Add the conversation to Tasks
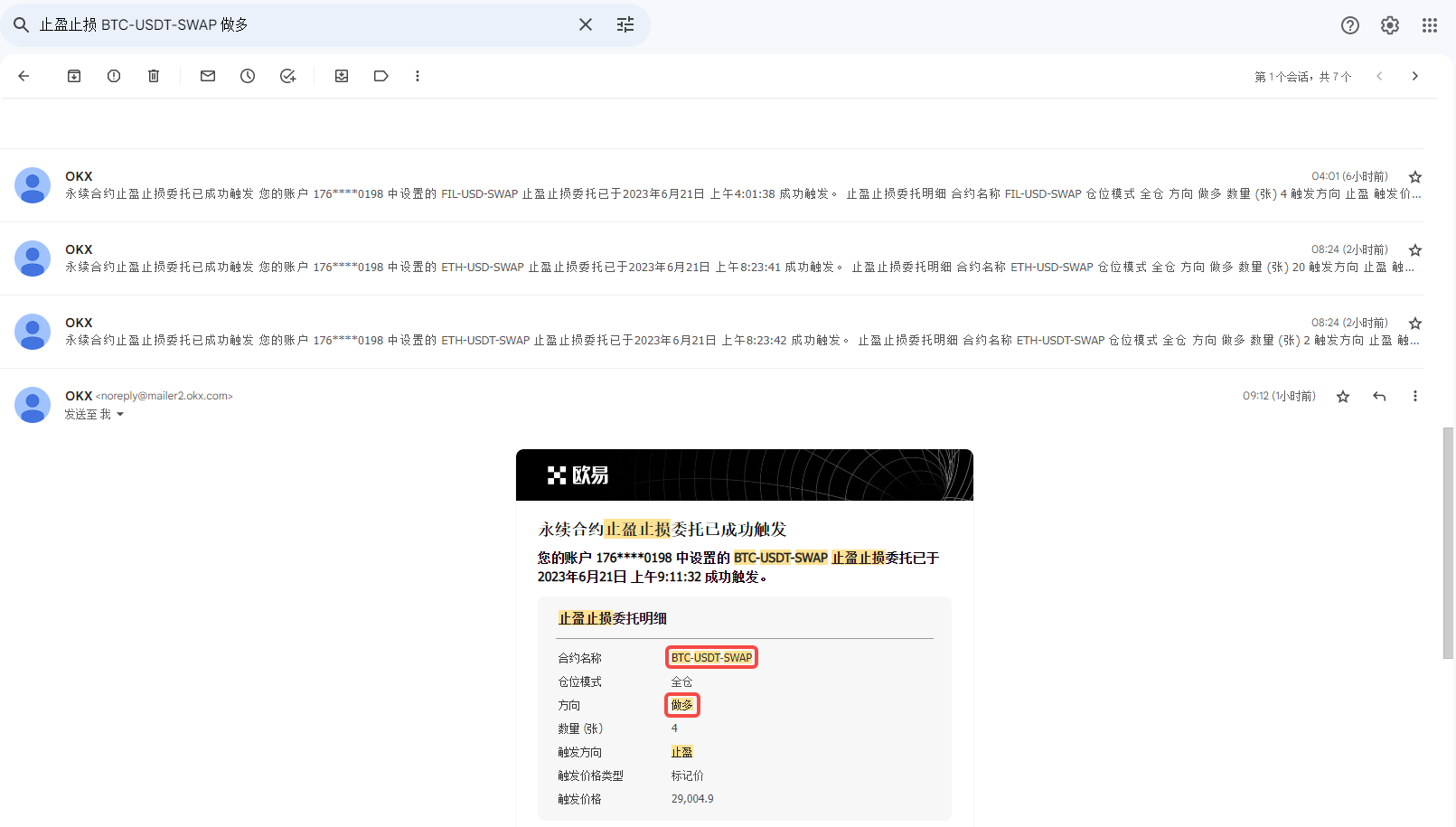This screenshot has height=827, width=1456. (x=287, y=76)
